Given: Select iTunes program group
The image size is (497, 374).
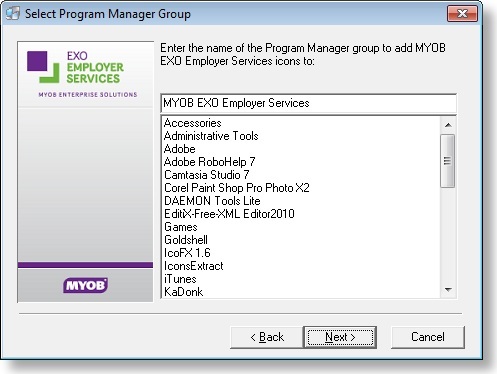Looking at the screenshot, I should pos(180,279).
